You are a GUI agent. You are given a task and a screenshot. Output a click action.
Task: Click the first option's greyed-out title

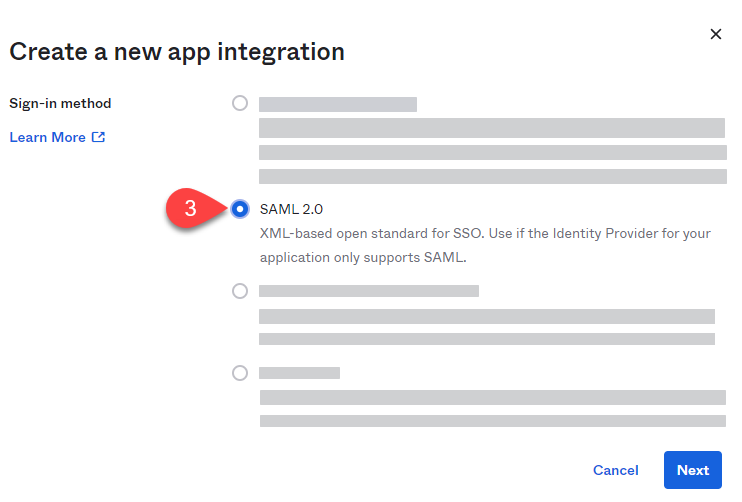click(337, 104)
